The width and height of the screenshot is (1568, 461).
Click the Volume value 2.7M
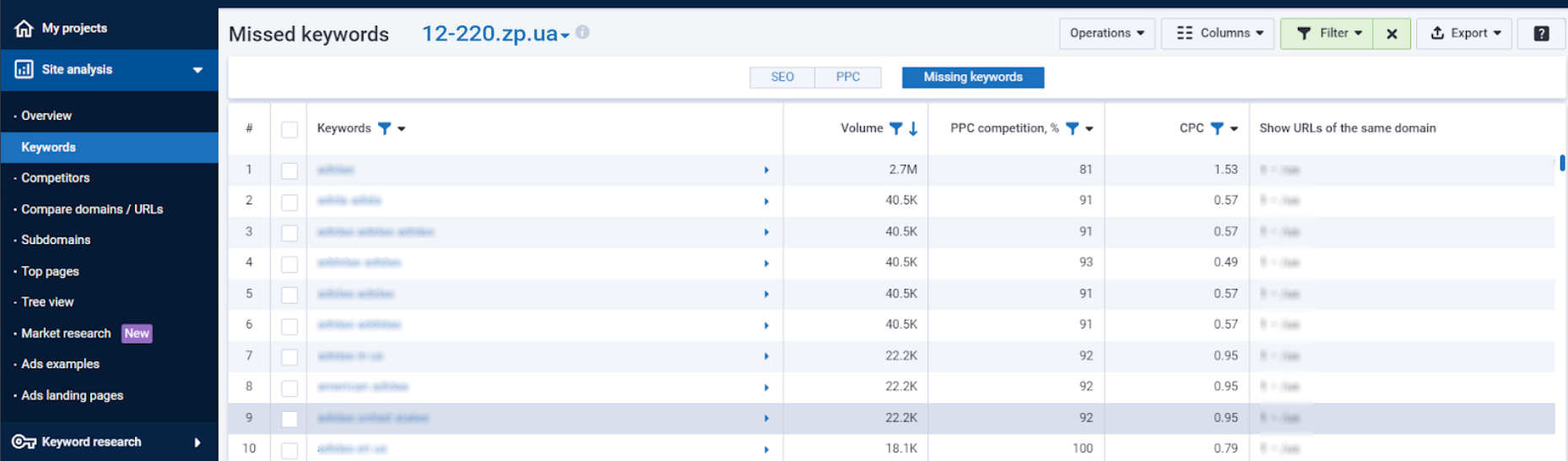(903, 170)
